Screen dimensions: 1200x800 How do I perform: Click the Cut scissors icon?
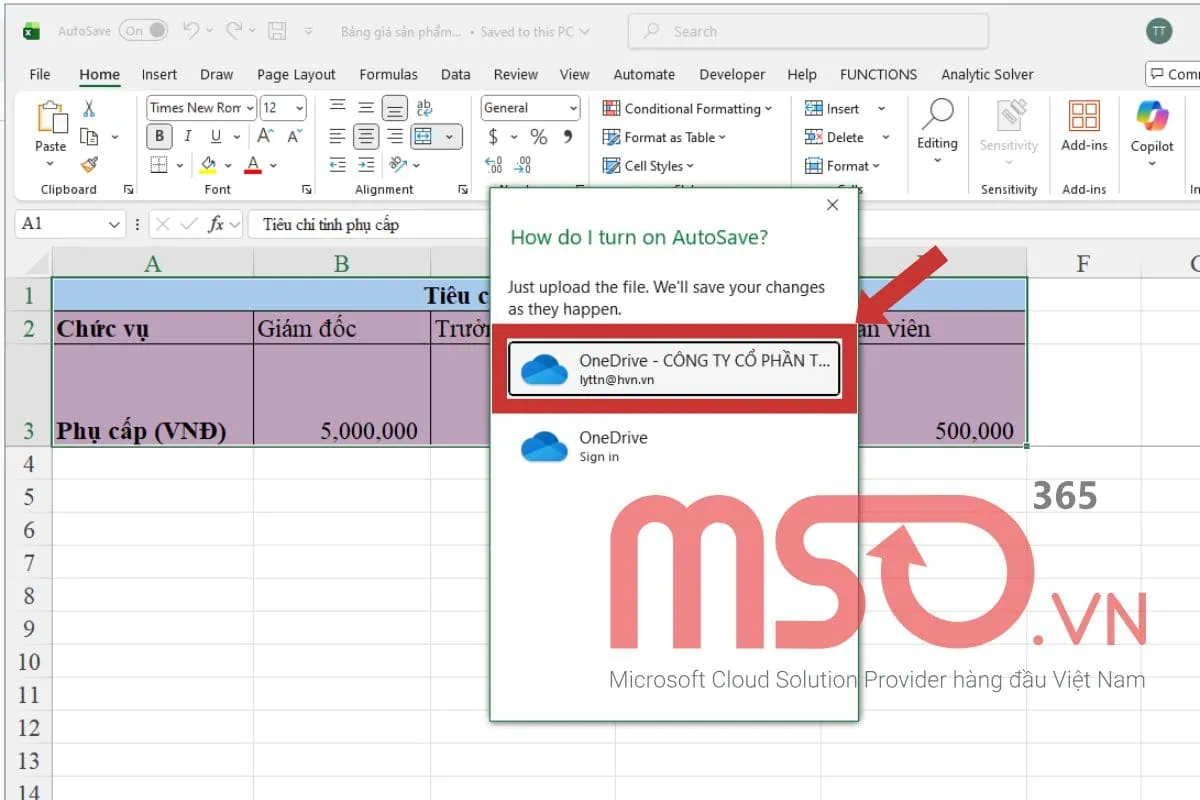point(89,109)
